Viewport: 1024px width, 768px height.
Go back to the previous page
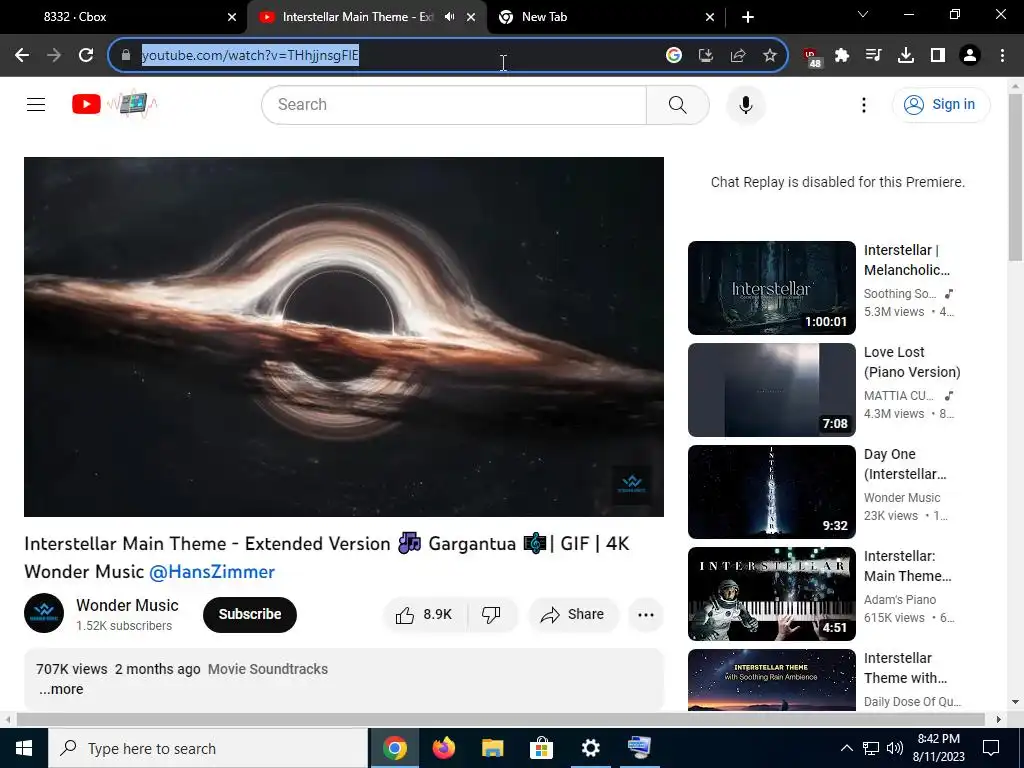coord(22,56)
